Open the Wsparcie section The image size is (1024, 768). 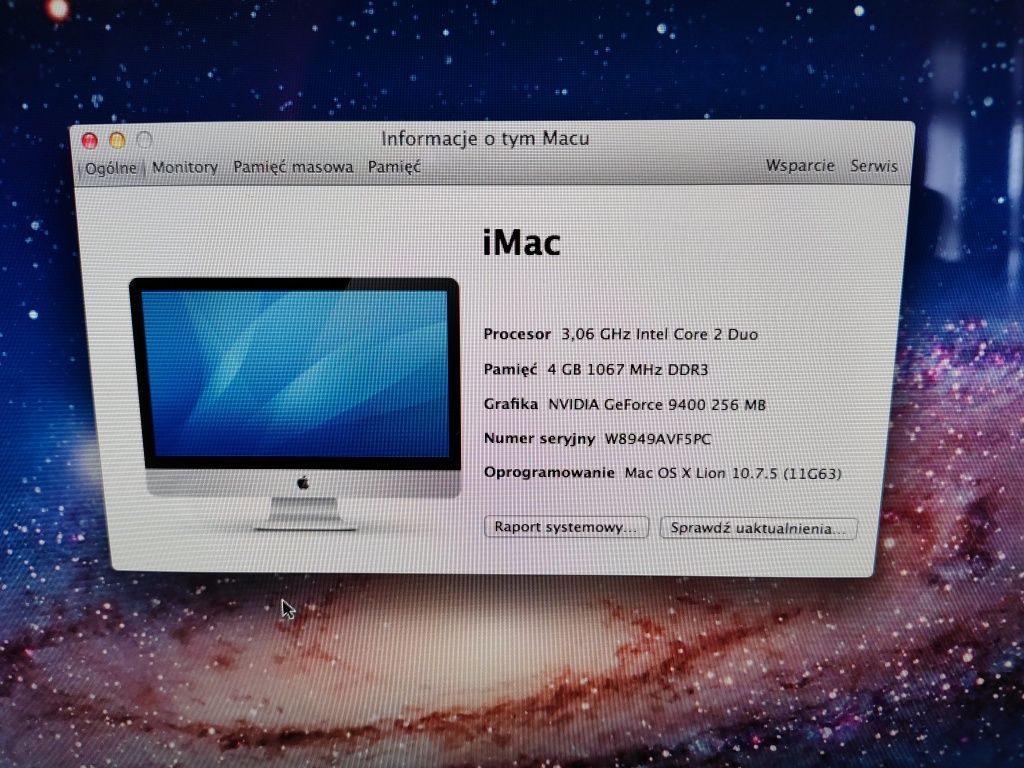point(800,166)
